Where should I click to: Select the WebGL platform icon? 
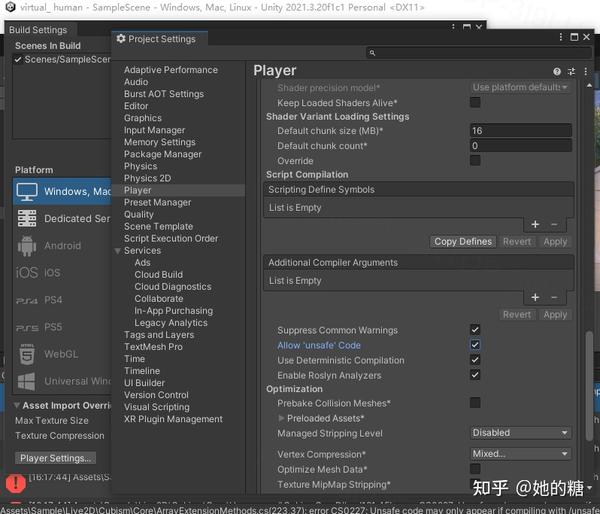point(27,354)
